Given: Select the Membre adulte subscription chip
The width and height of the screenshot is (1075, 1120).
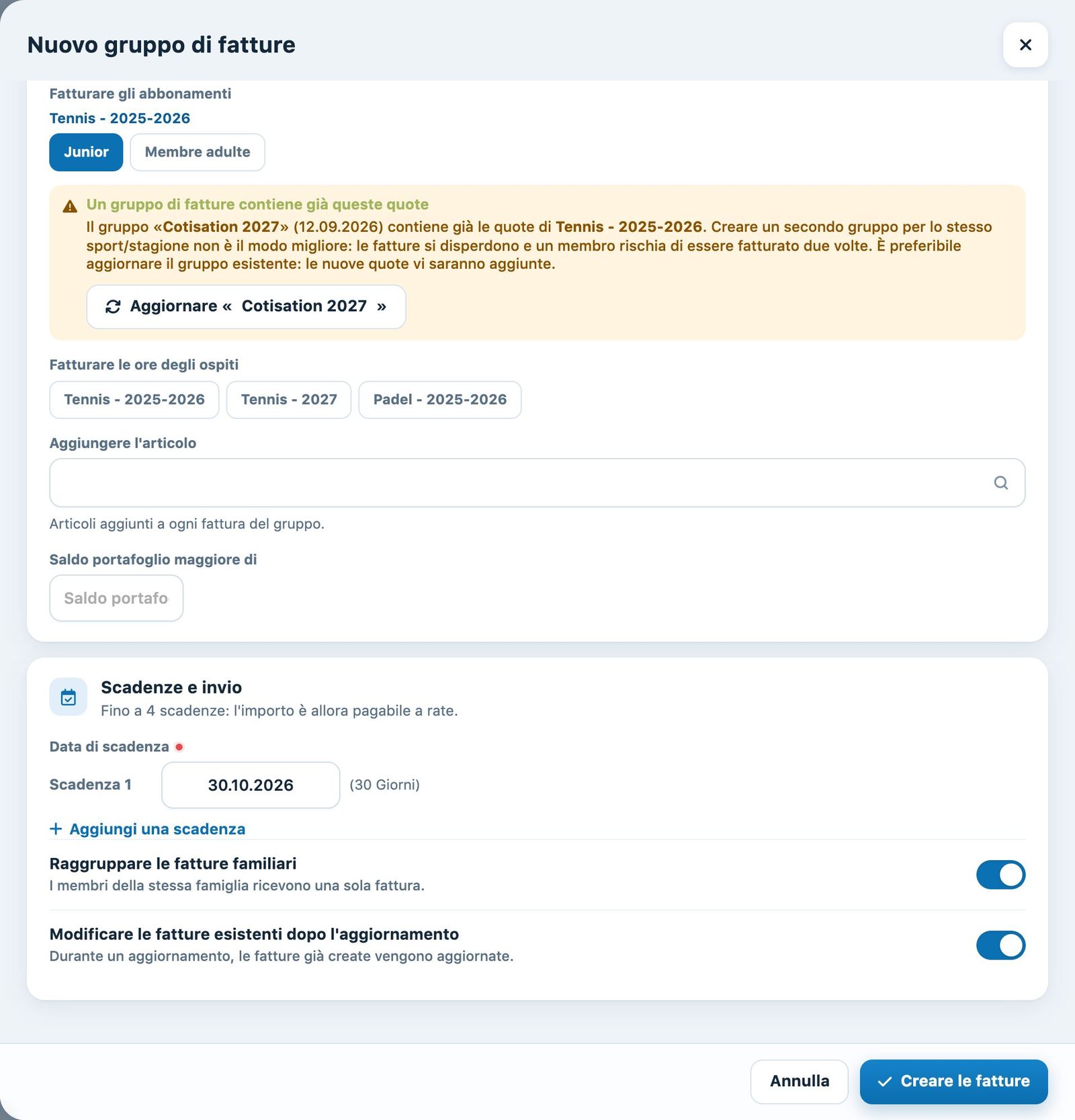Looking at the screenshot, I should [198, 153].
